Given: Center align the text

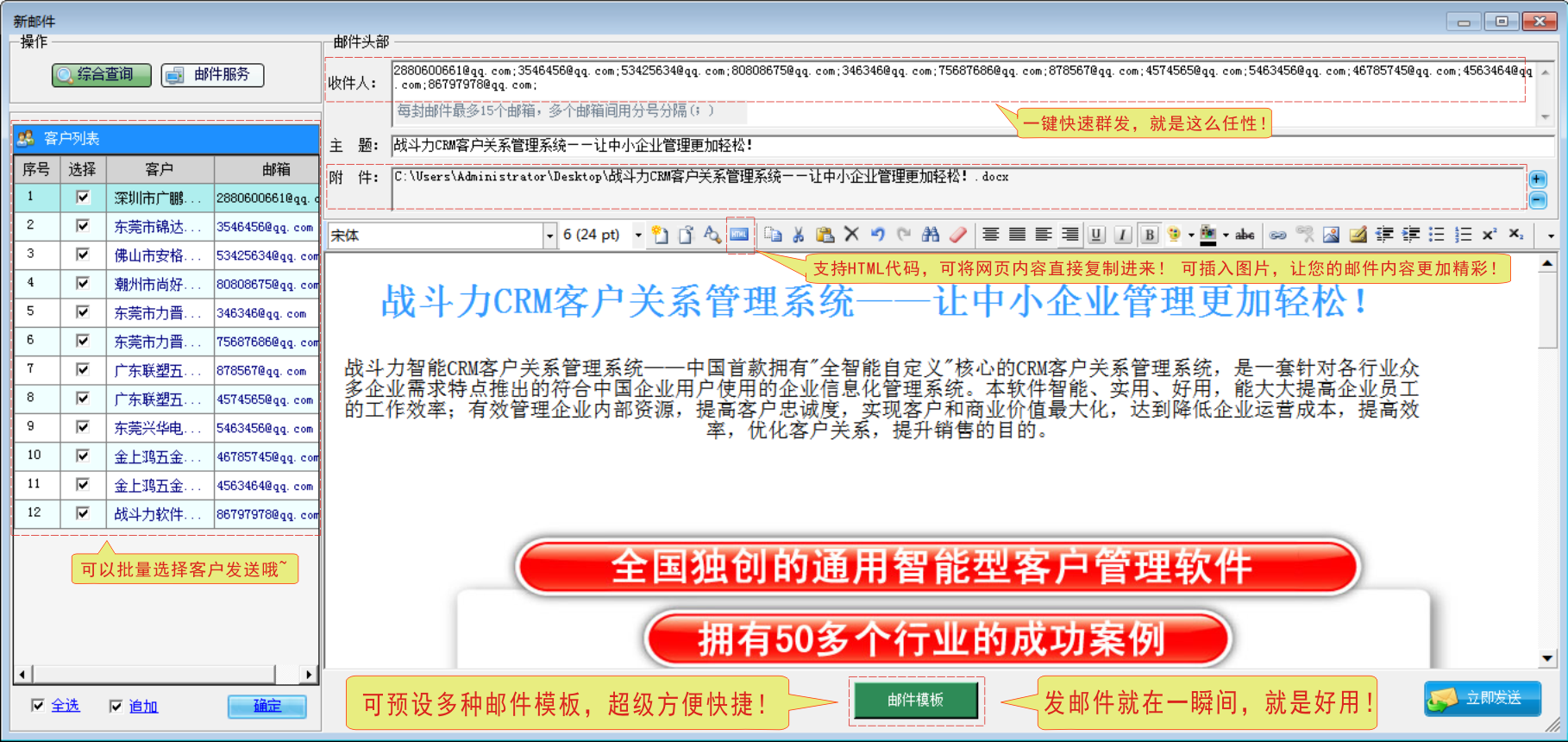Looking at the screenshot, I should tap(991, 235).
